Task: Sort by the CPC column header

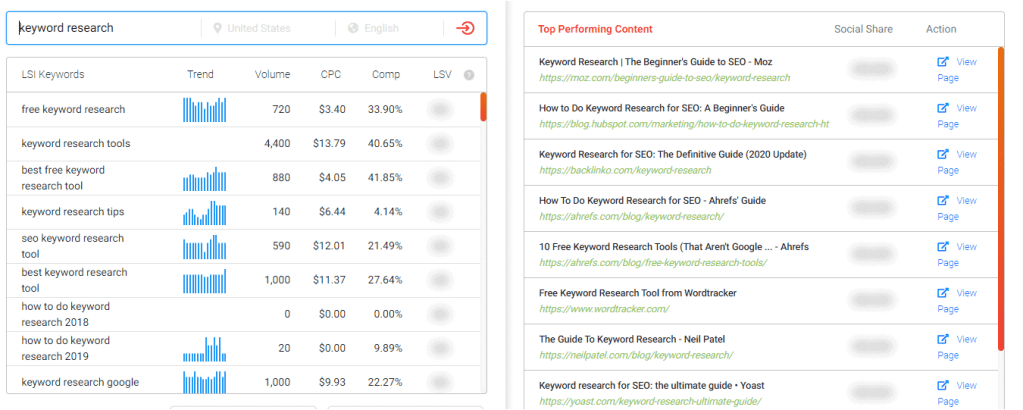Action: (x=331, y=75)
